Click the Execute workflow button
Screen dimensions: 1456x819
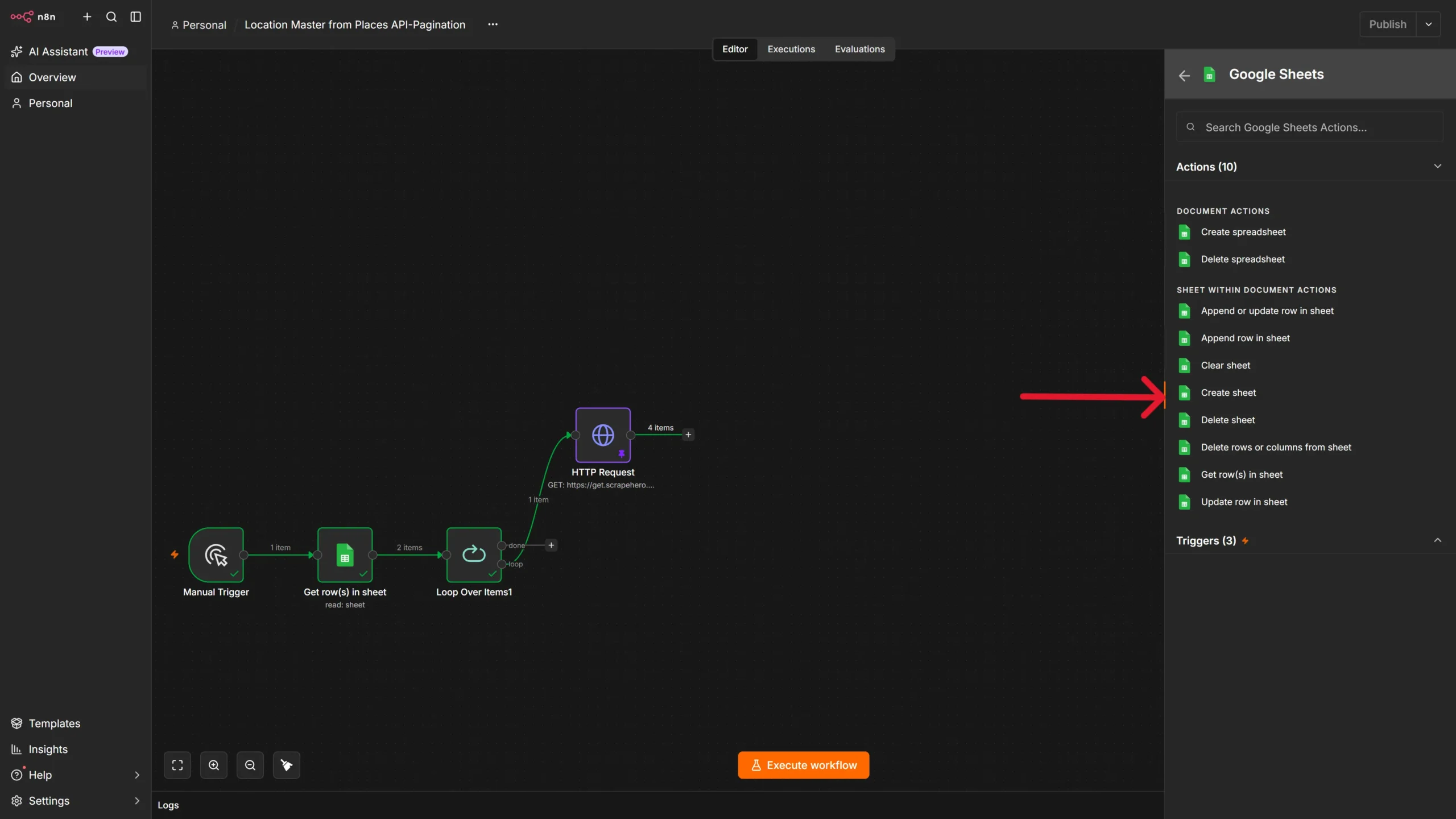803,765
